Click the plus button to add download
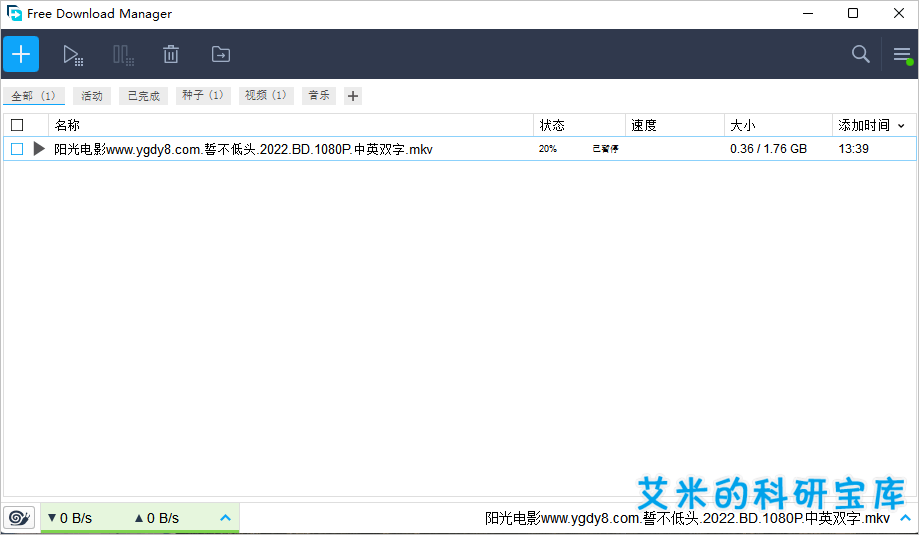The width and height of the screenshot is (919, 535). pos(21,54)
